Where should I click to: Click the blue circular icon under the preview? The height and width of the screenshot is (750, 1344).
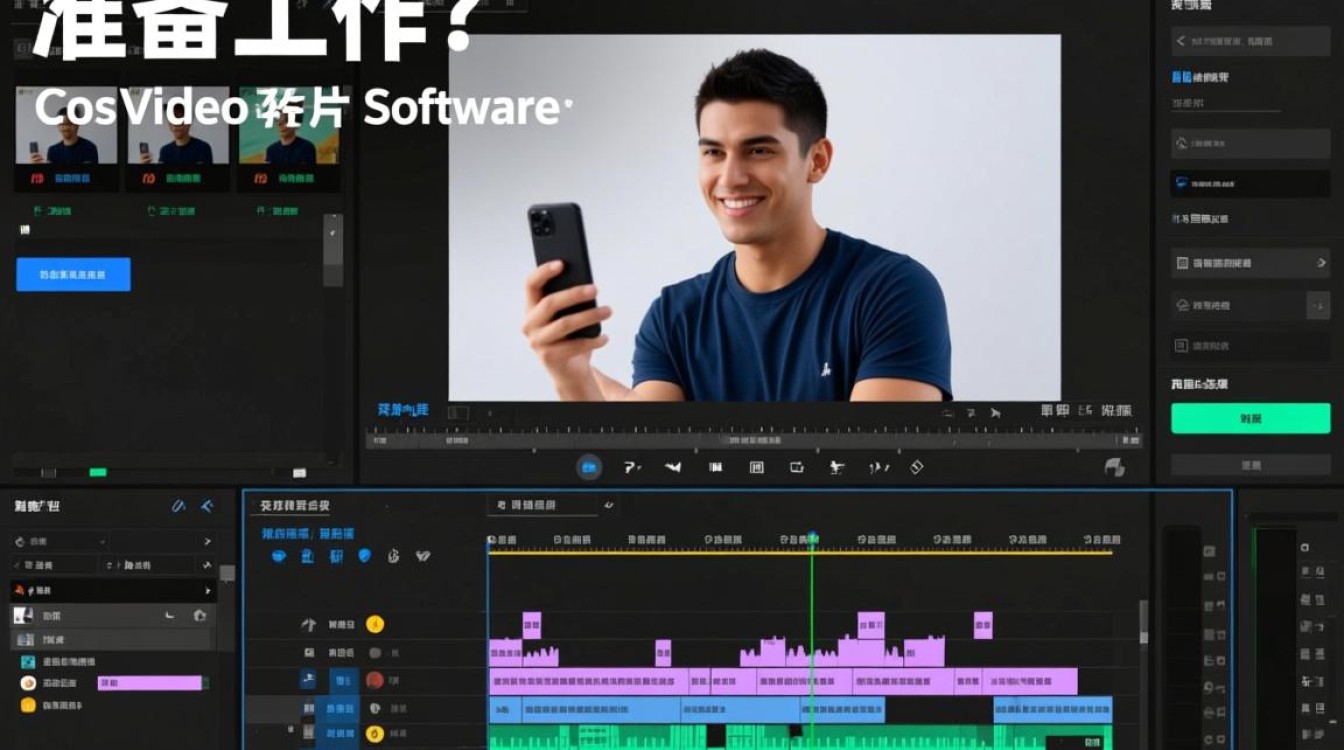tap(589, 466)
